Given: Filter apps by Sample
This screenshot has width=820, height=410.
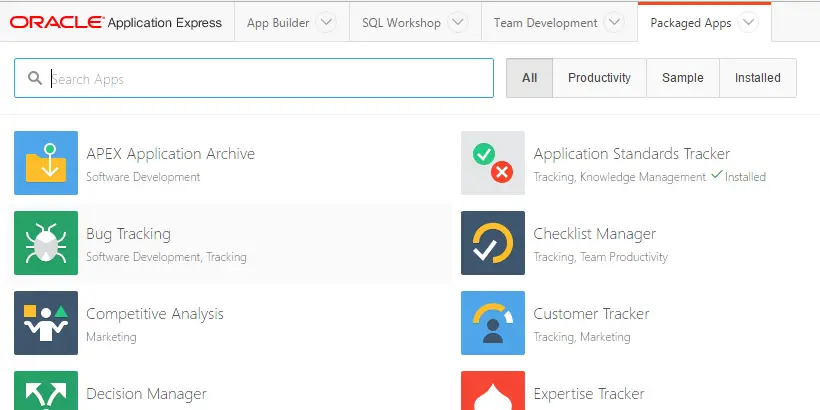Looking at the screenshot, I should pyautogui.click(x=682, y=78).
